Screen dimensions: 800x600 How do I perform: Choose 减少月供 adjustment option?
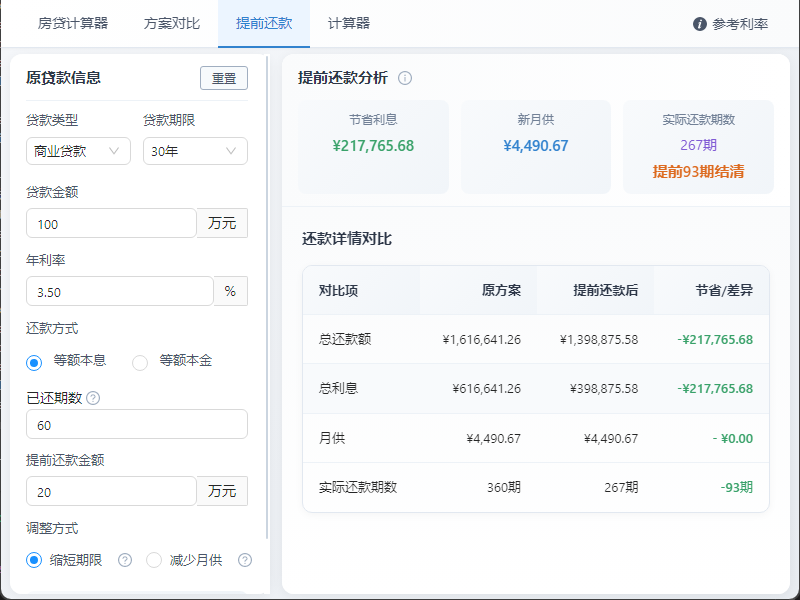click(x=154, y=560)
